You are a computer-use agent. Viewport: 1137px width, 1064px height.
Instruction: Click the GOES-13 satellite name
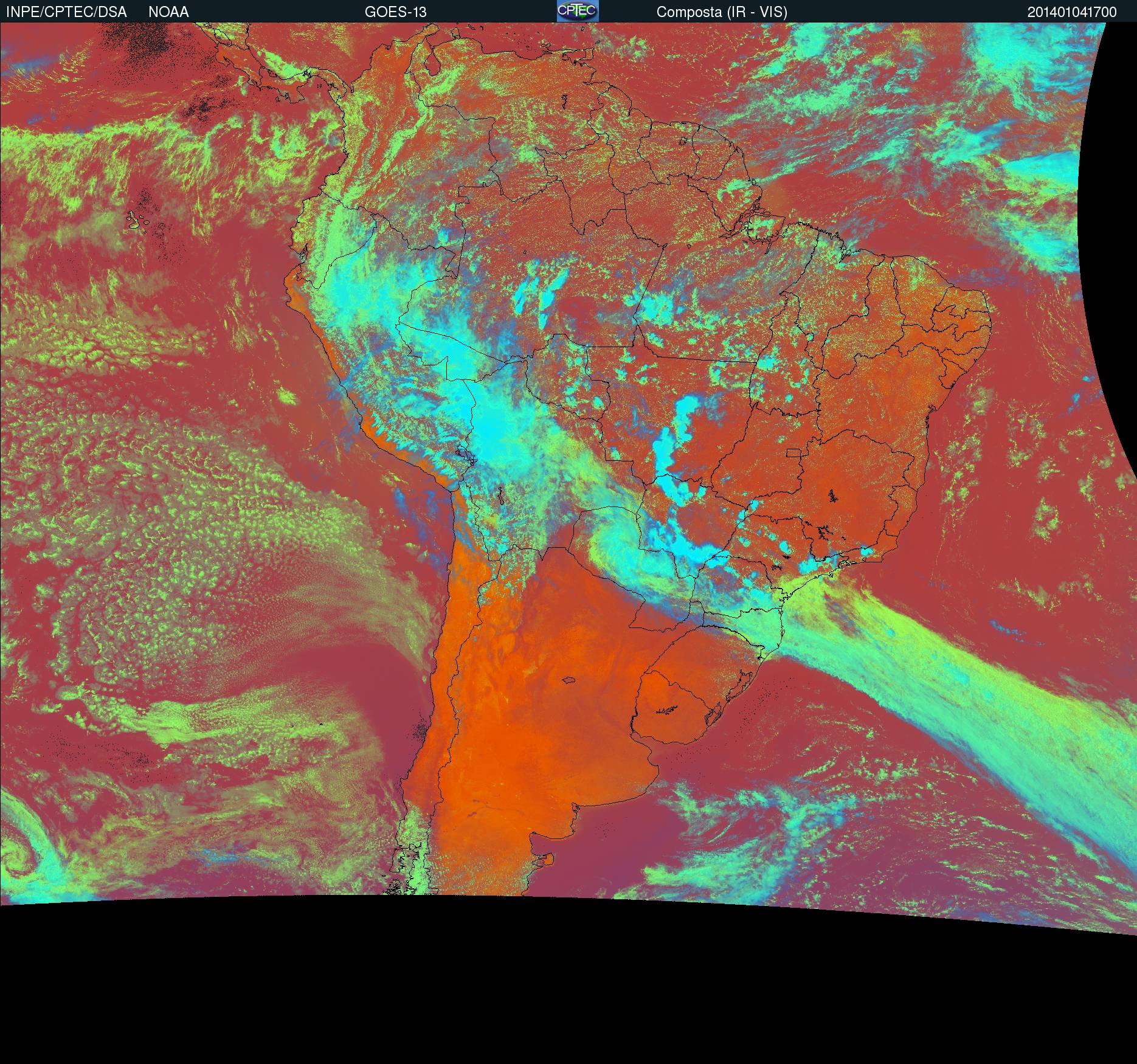[395, 12]
